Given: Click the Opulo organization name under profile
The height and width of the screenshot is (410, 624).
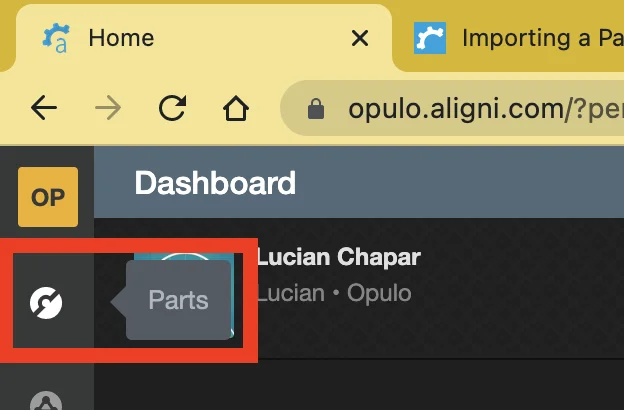Looking at the screenshot, I should (x=378, y=294).
